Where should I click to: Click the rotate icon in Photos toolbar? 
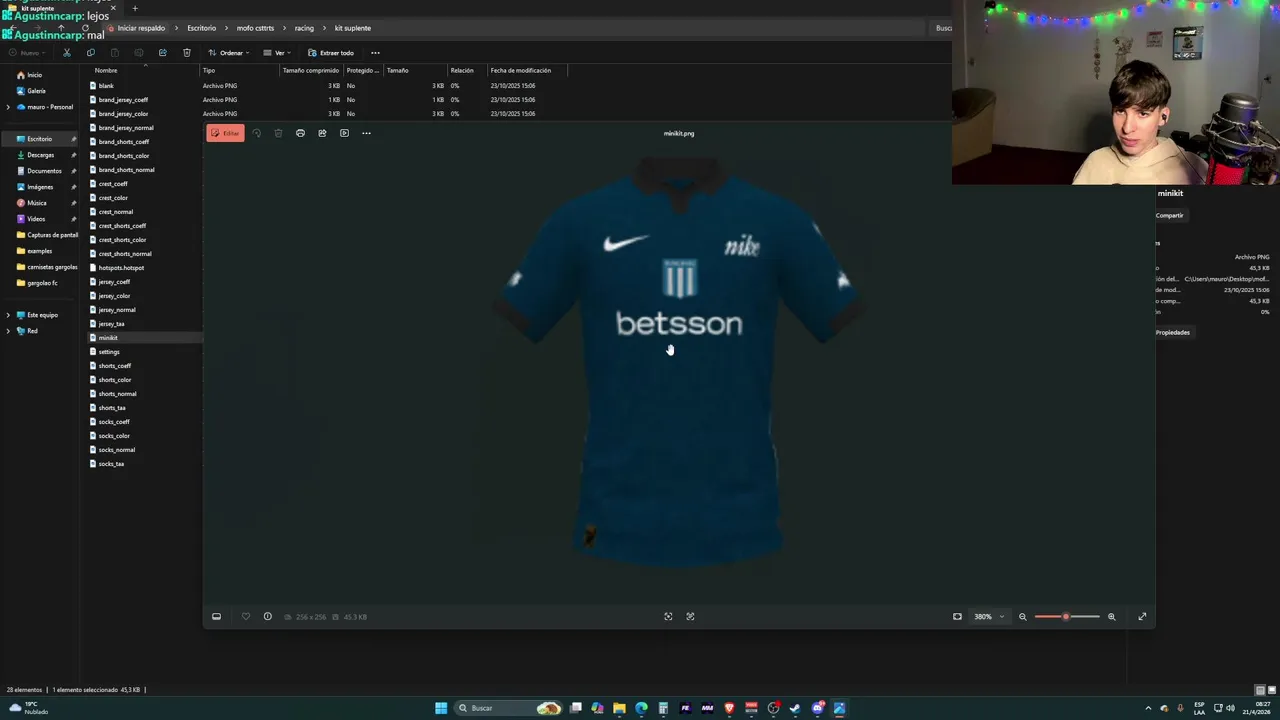pos(256,133)
